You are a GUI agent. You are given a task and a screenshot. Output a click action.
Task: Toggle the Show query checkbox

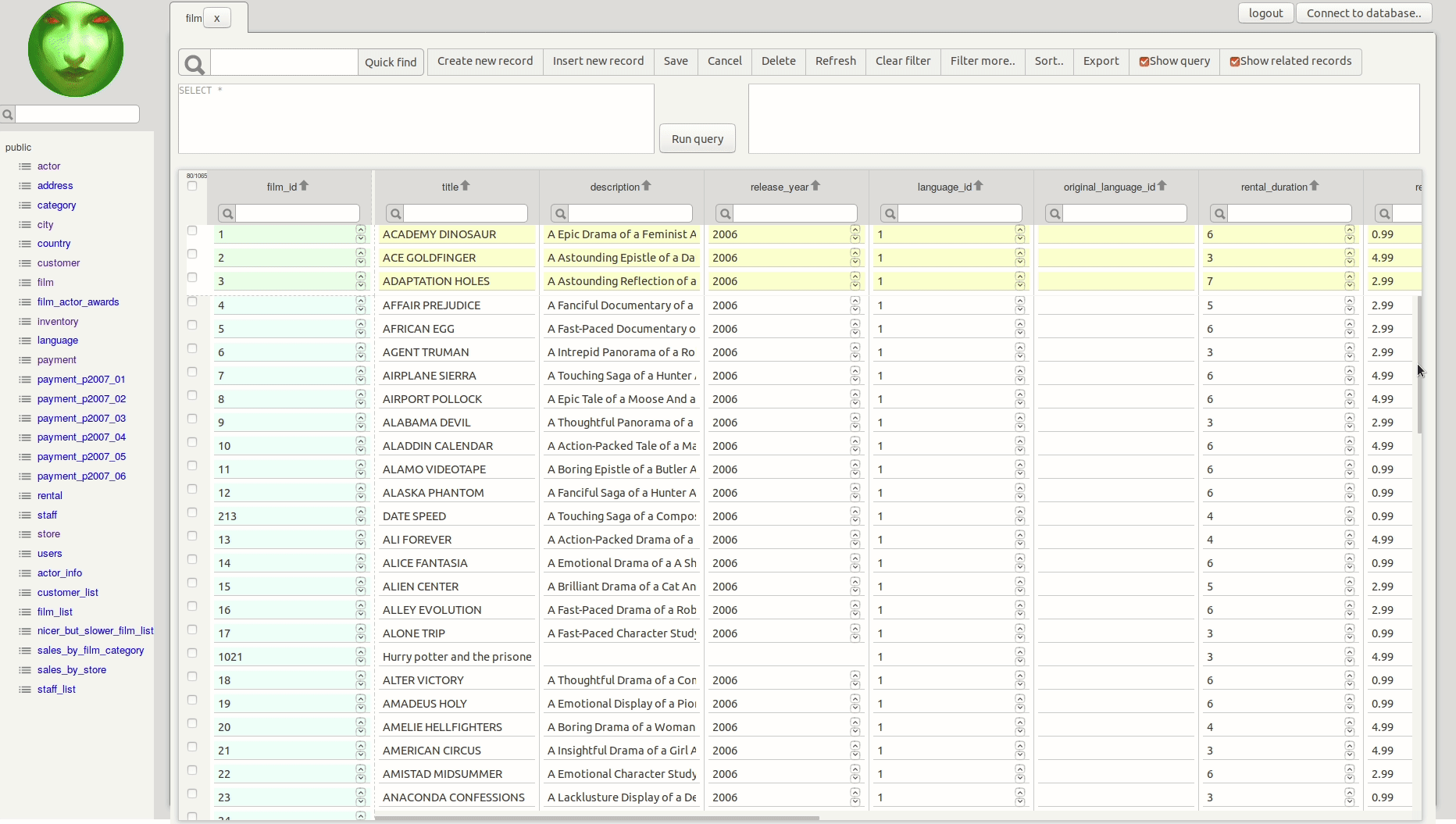point(1144,62)
